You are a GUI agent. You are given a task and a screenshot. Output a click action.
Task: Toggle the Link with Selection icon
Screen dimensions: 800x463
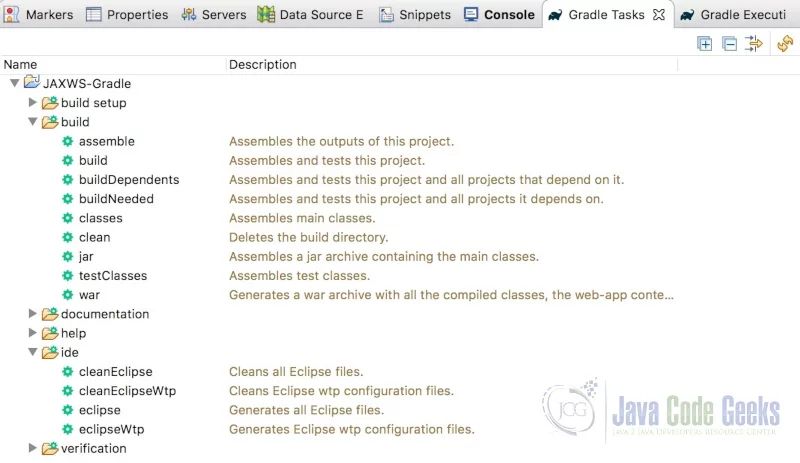click(x=754, y=44)
